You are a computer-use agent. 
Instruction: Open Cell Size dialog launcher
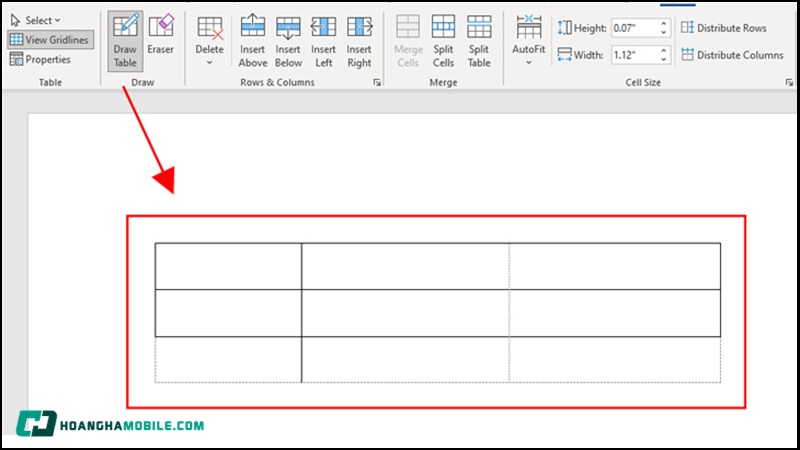click(x=789, y=82)
